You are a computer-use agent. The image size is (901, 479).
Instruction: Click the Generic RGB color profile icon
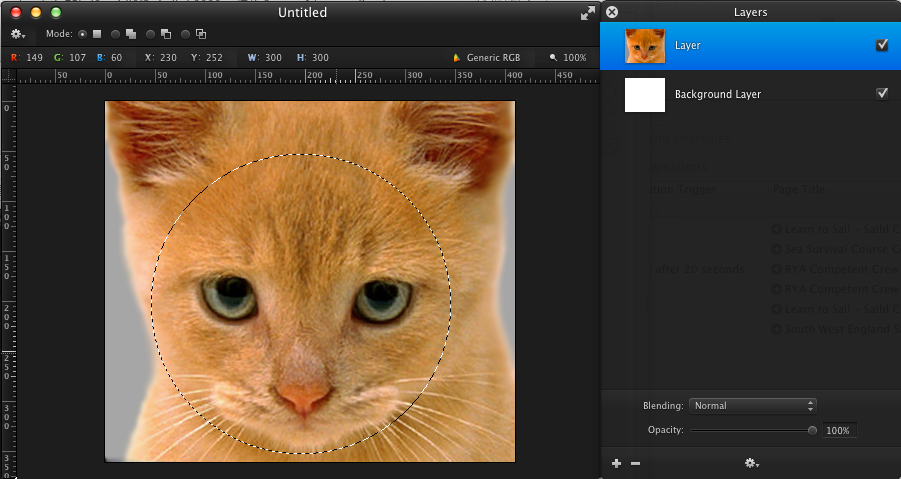[458, 58]
